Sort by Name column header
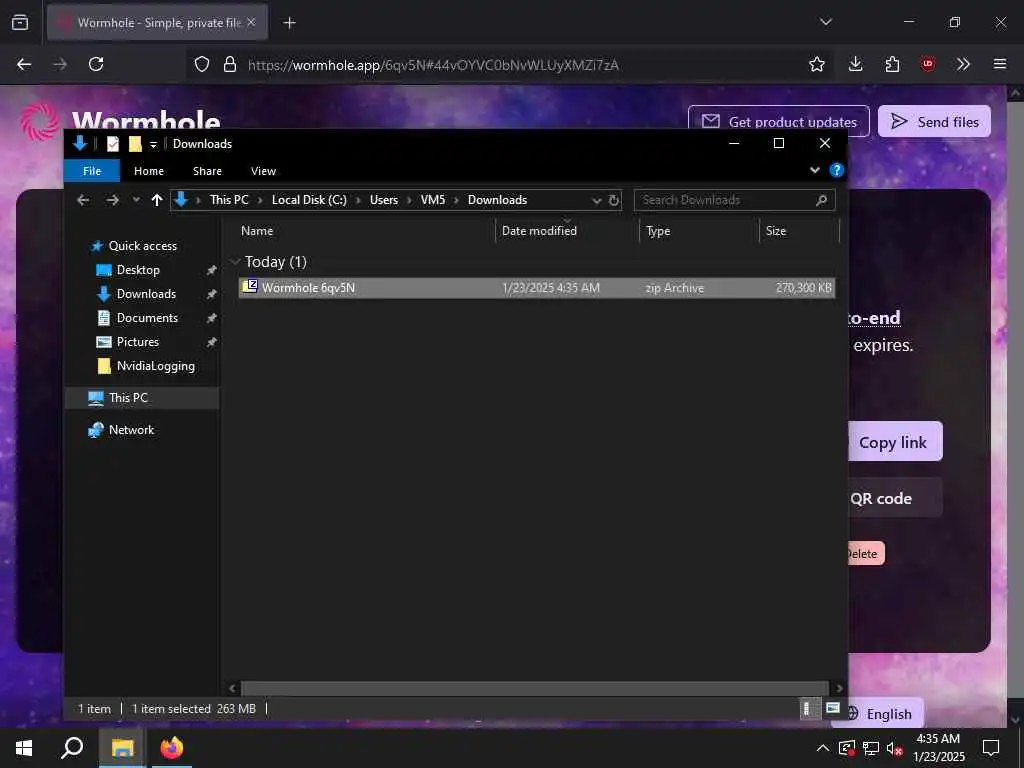The height and width of the screenshot is (768, 1024). click(364, 231)
